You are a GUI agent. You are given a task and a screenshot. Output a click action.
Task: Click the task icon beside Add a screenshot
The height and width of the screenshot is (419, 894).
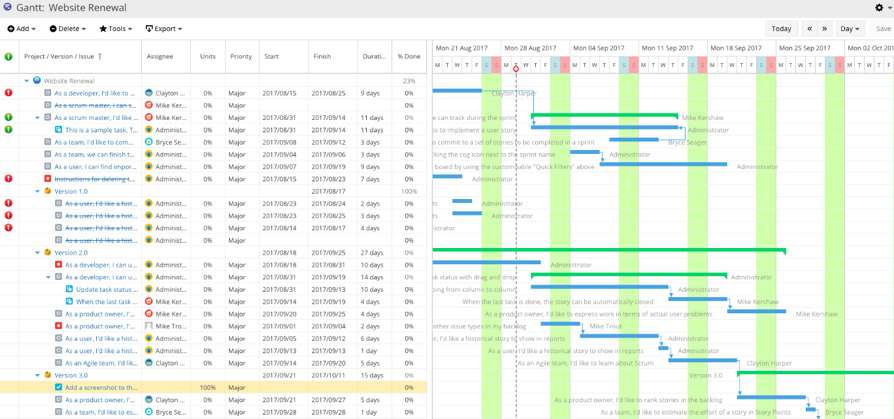(58, 387)
